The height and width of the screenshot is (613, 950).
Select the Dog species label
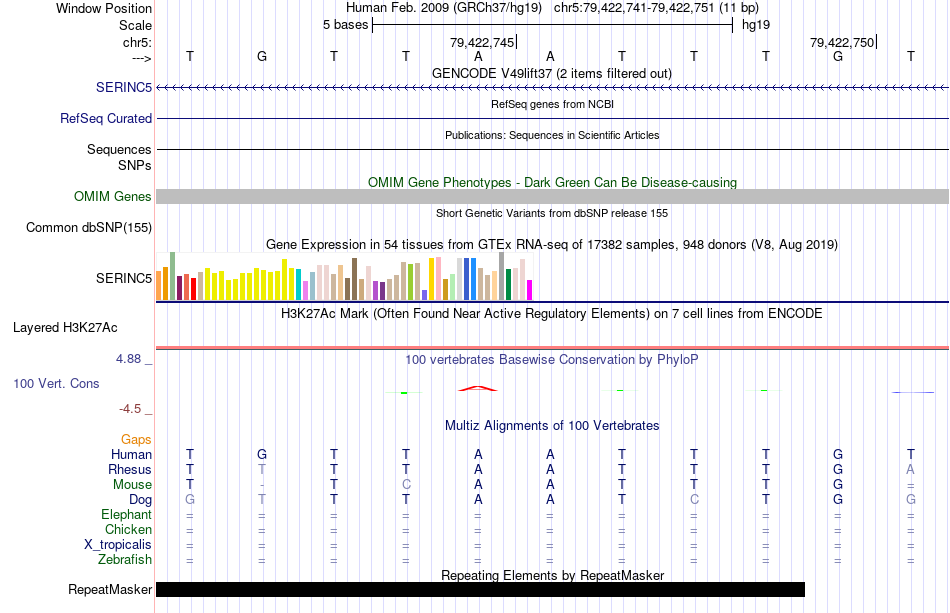141,499
